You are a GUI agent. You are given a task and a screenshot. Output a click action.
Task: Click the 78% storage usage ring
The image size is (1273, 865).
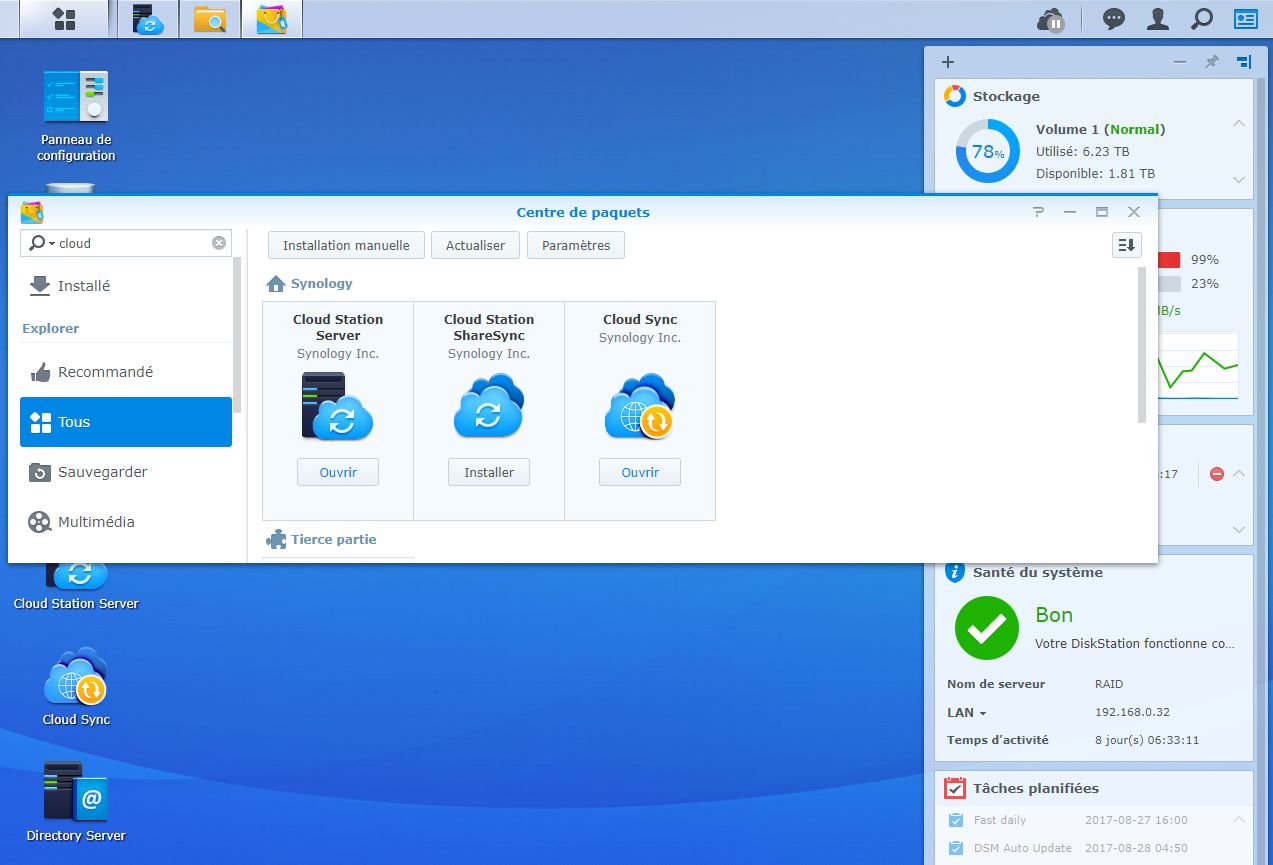(988, 151)
